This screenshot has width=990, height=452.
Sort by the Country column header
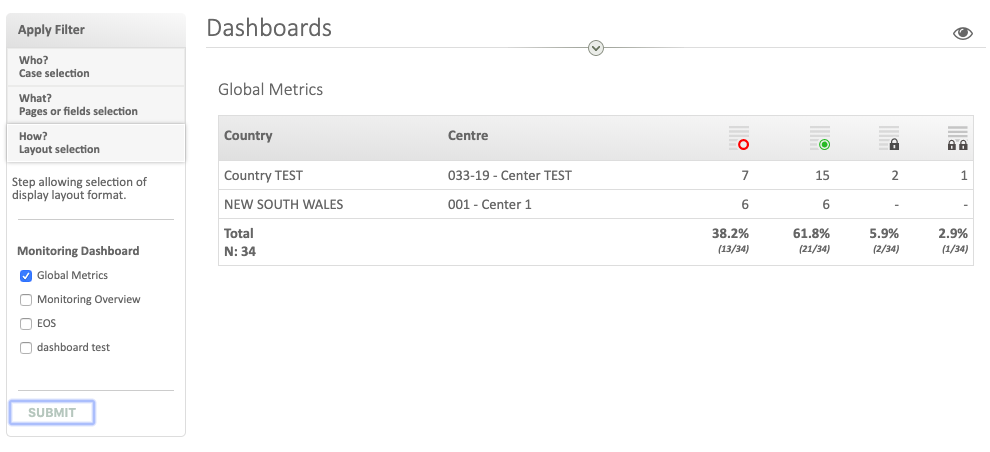tap(248, 136)
